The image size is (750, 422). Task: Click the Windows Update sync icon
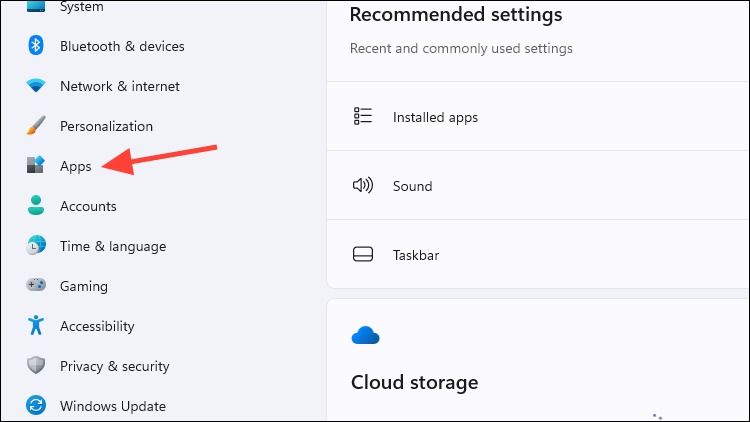tap(36, 405)
